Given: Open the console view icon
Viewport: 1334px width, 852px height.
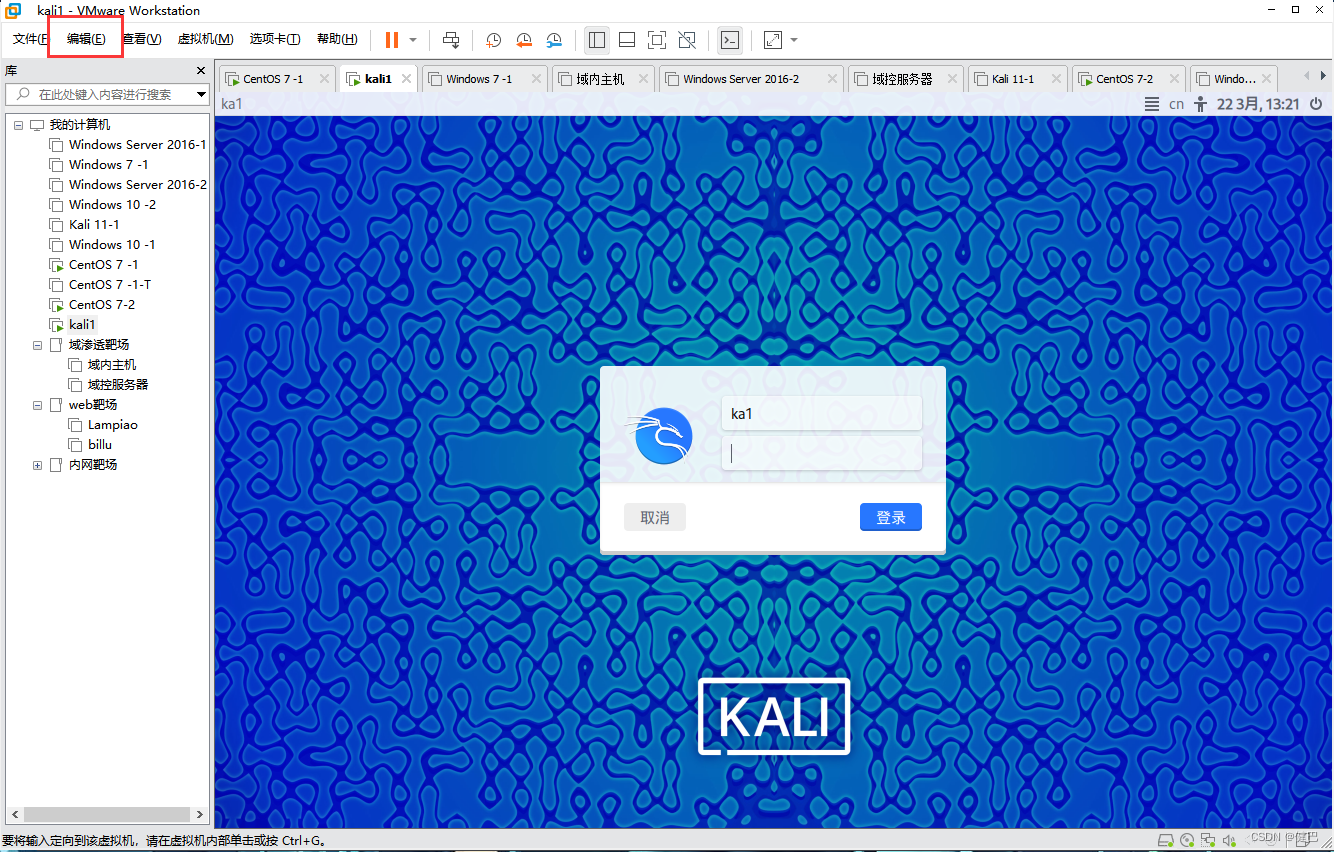Looking at the screenshot, I should pyautogui.click(x=730, y=40).
